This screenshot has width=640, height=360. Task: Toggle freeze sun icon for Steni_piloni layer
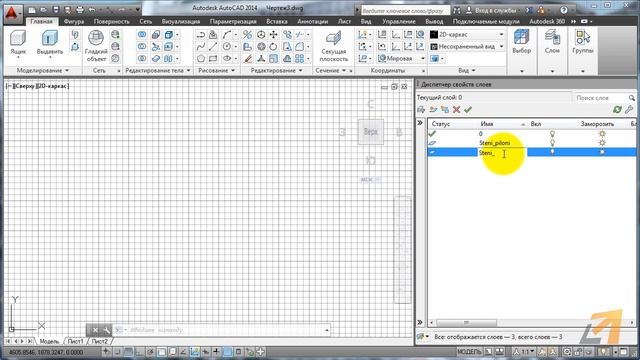602,143
